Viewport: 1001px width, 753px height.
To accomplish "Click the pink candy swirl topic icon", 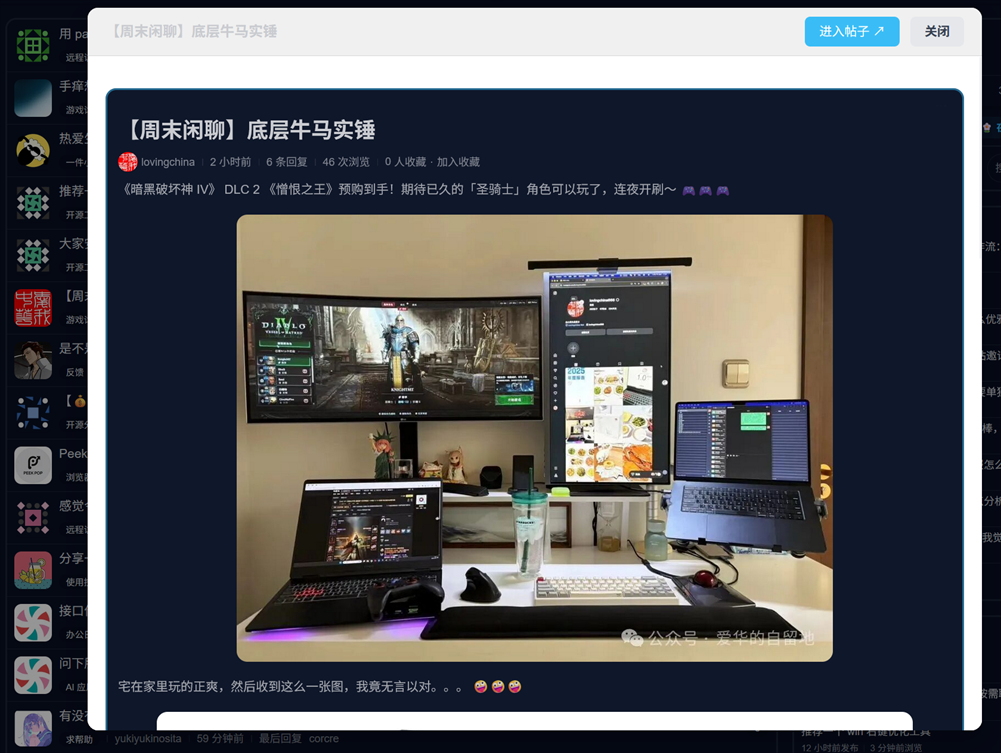I will coord(33,622).
